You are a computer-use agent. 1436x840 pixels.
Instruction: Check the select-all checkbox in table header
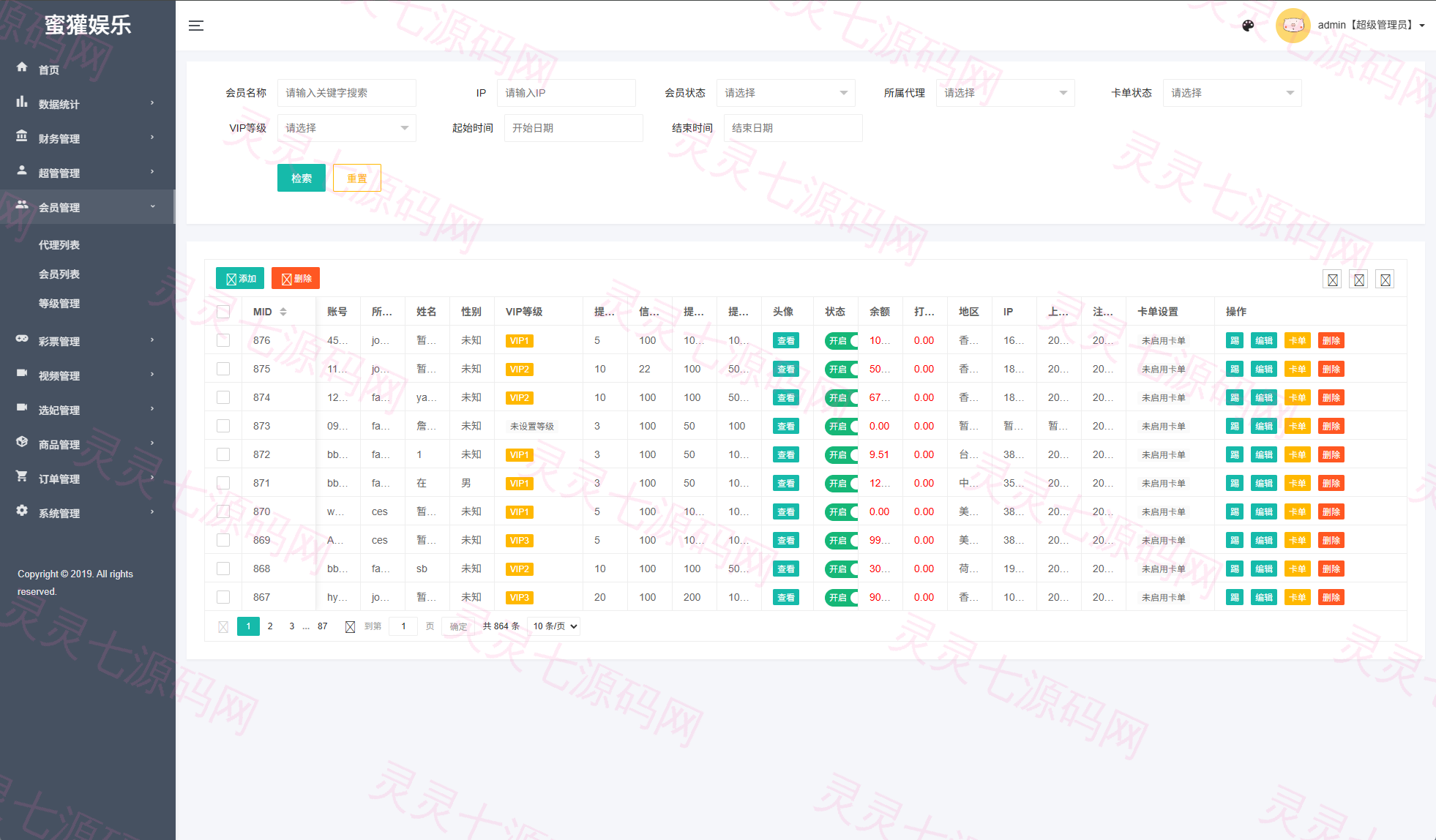[223, 312]
